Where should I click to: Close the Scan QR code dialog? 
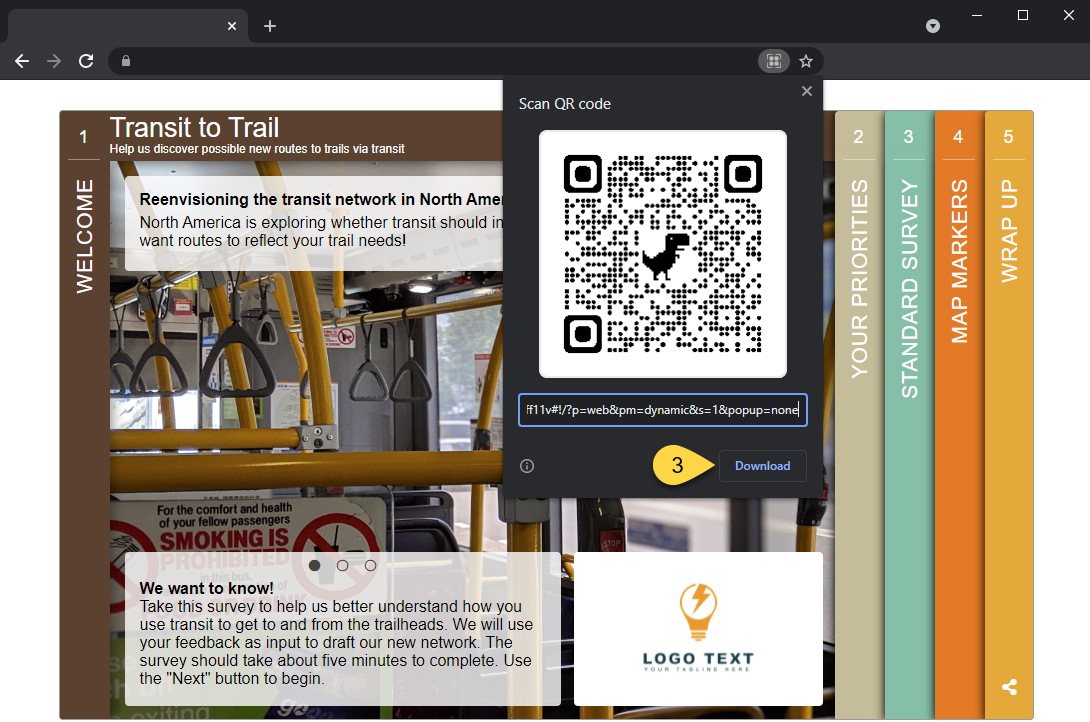tap(806, 91)
